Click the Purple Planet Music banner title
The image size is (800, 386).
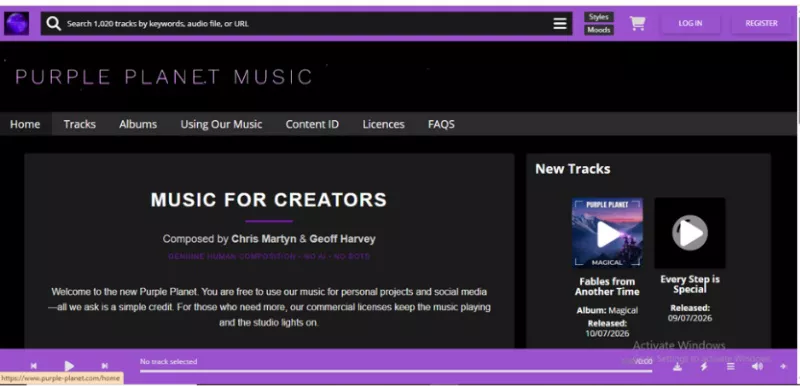163,77
